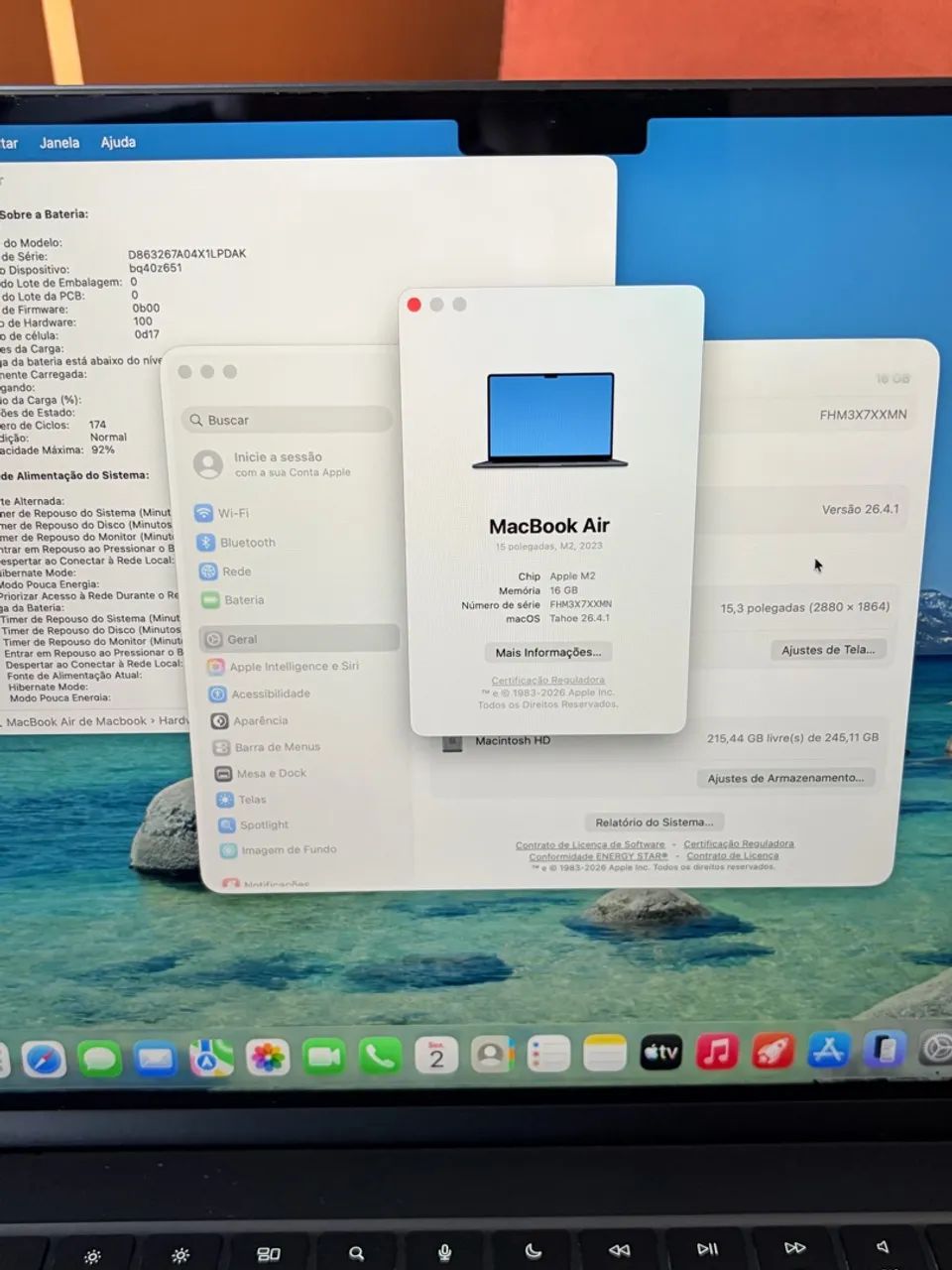Click the Buscar search field
952x1270 pixels.
point(288,420)
